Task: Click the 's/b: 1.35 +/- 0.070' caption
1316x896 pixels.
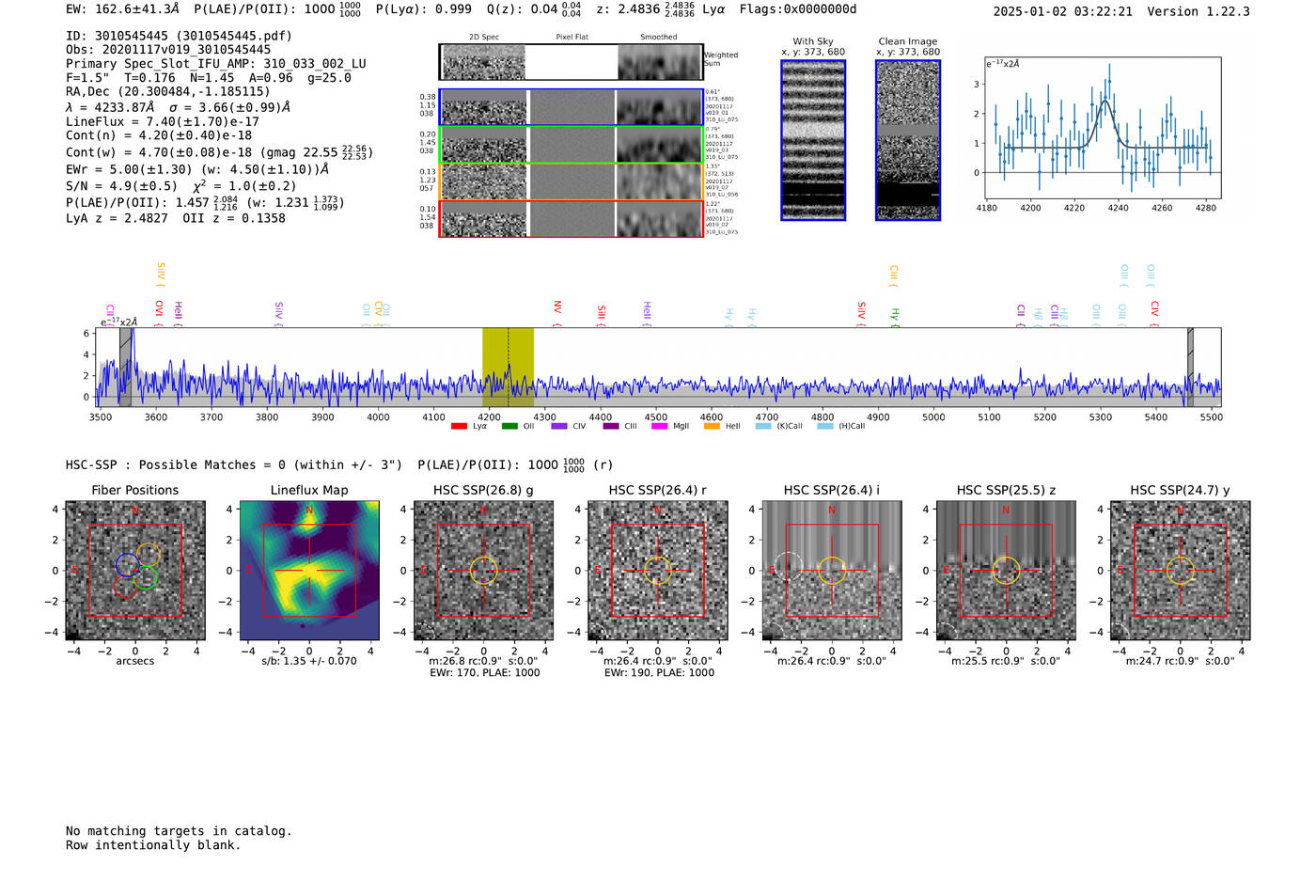Action: pos(309,661)
